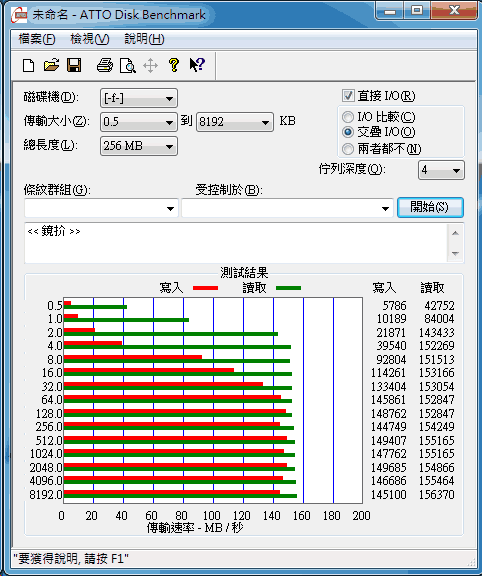Viewport: 482px width, 576px height.
Task: Click the New document toolbar icon
Action: [28, 66]
